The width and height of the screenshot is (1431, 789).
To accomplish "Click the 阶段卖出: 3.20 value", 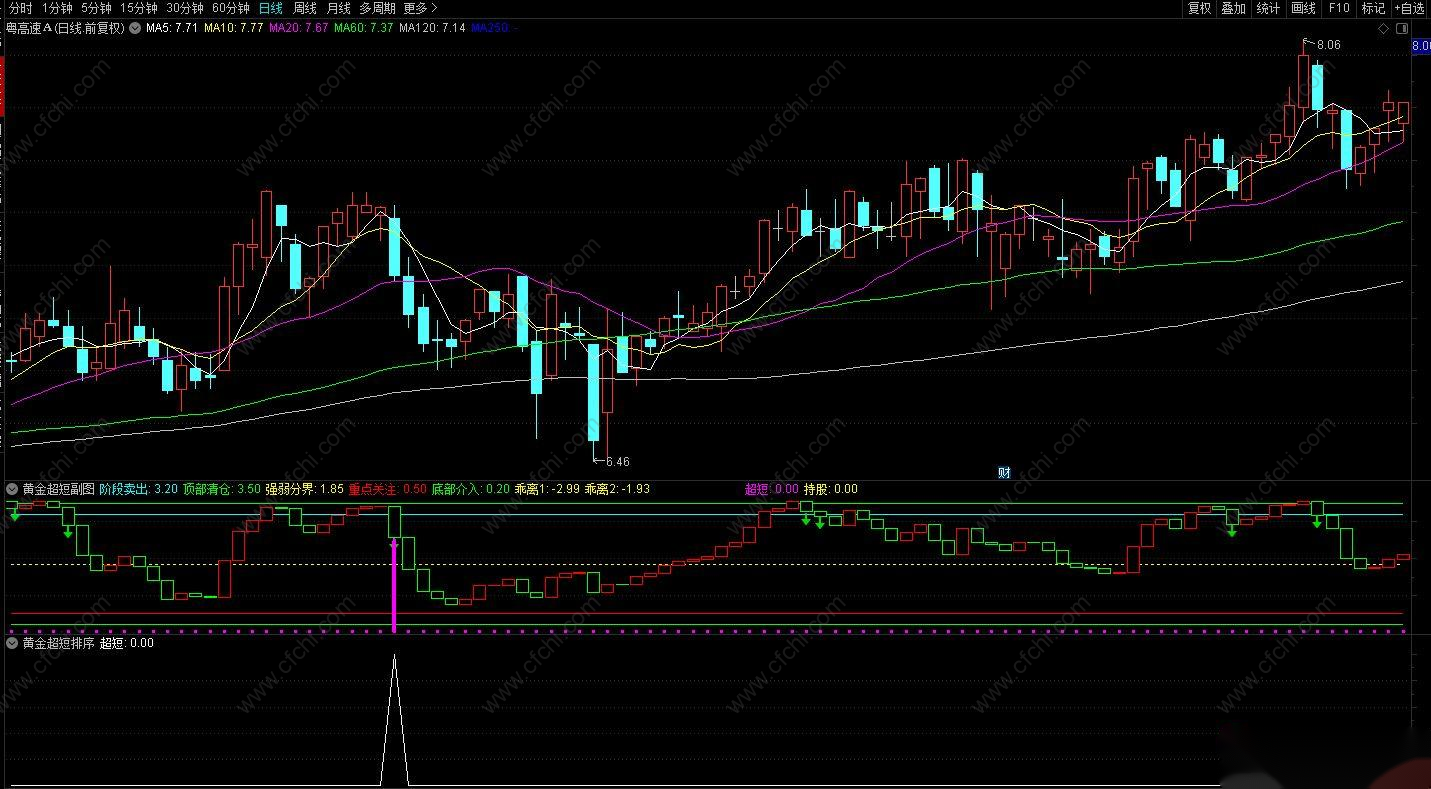I will click(x=139, y=489).
